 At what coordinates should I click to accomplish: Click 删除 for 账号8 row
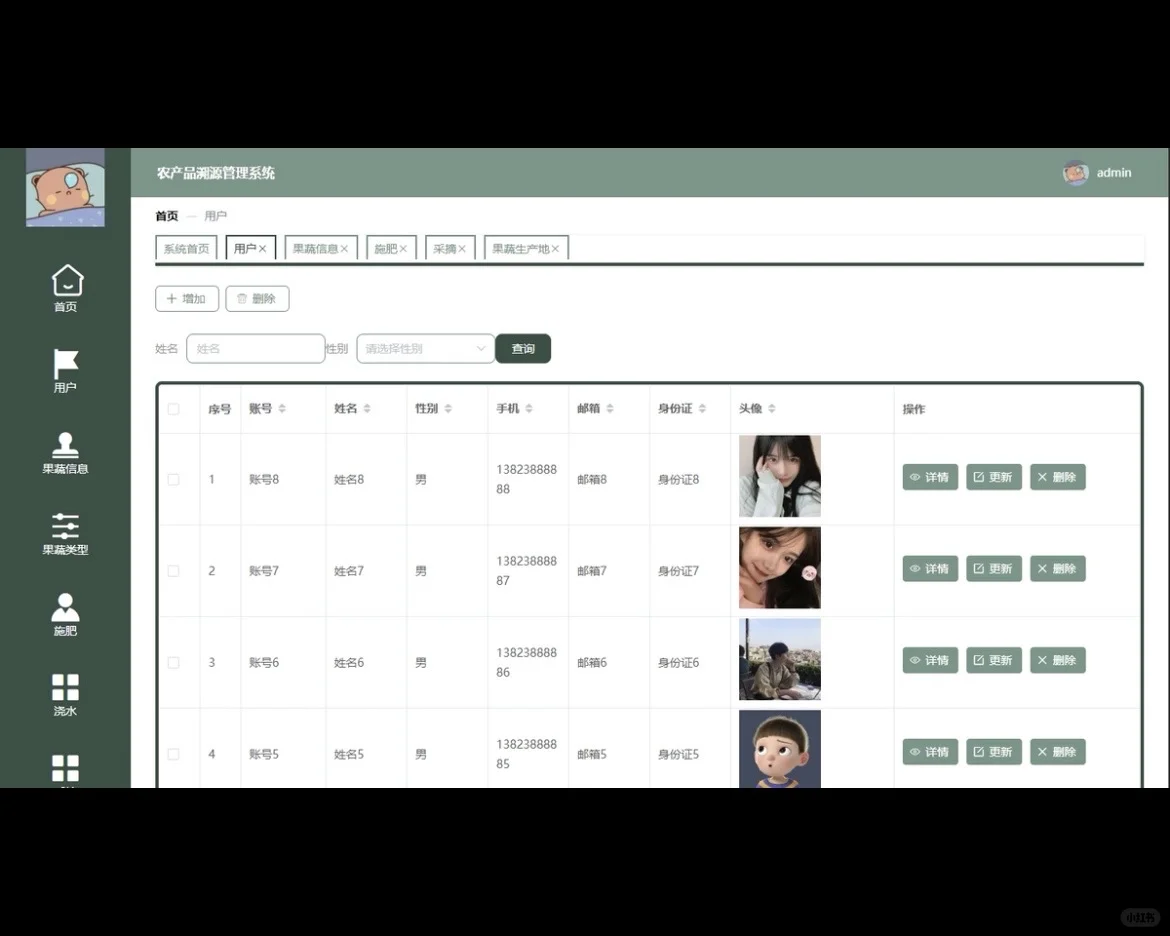[1057, 477]
